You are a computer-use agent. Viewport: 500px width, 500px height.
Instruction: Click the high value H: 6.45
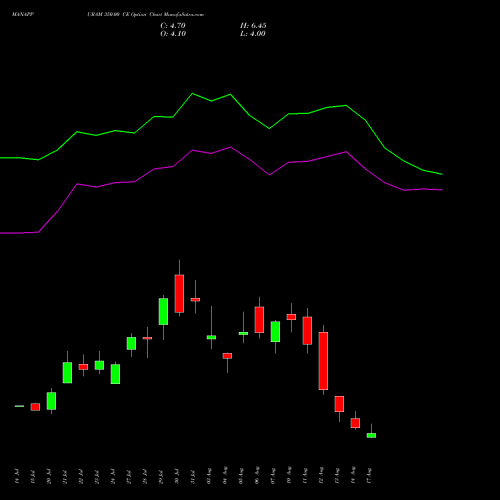click(253, 25)
